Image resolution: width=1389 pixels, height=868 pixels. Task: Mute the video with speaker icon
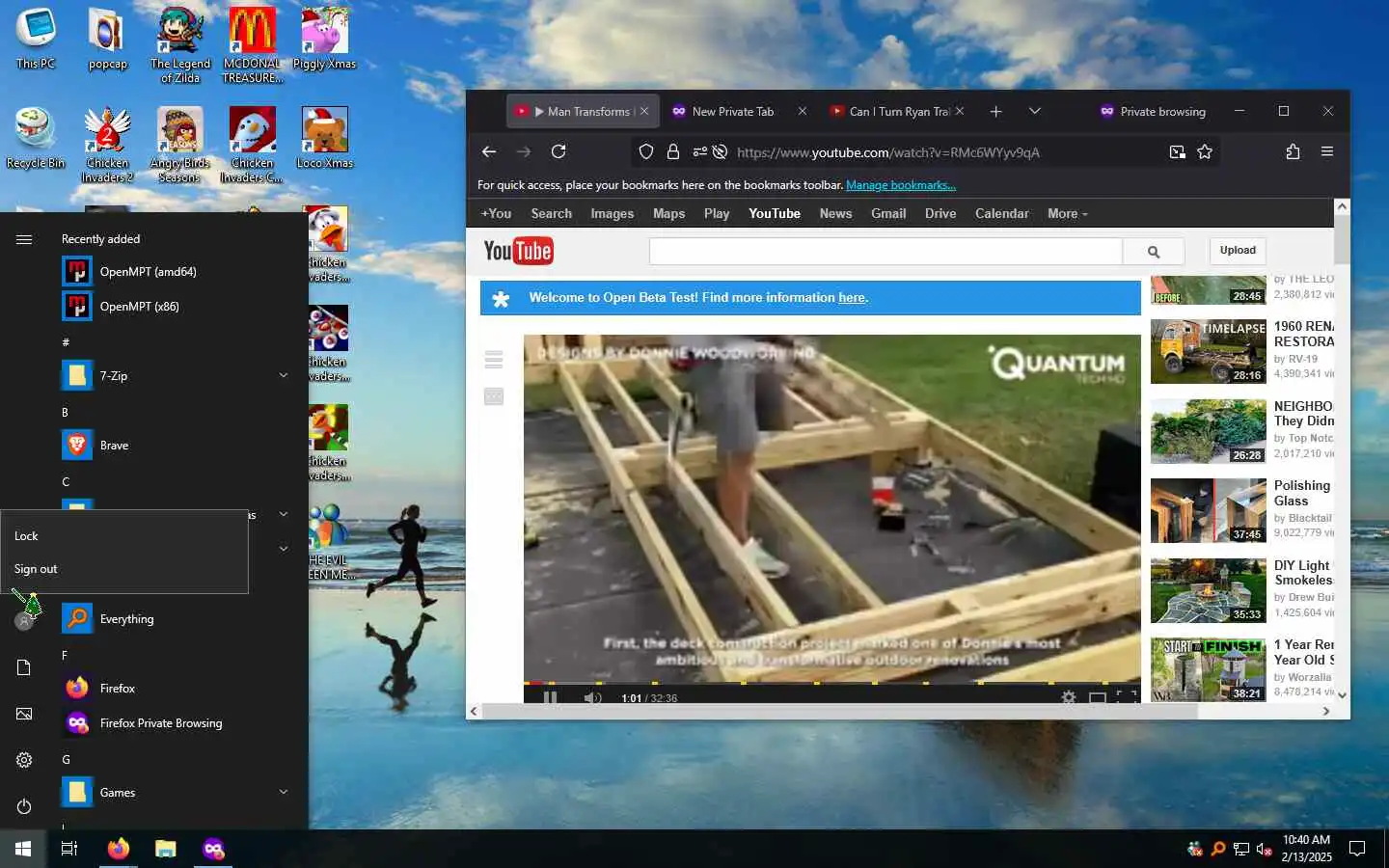click(593, 697)
